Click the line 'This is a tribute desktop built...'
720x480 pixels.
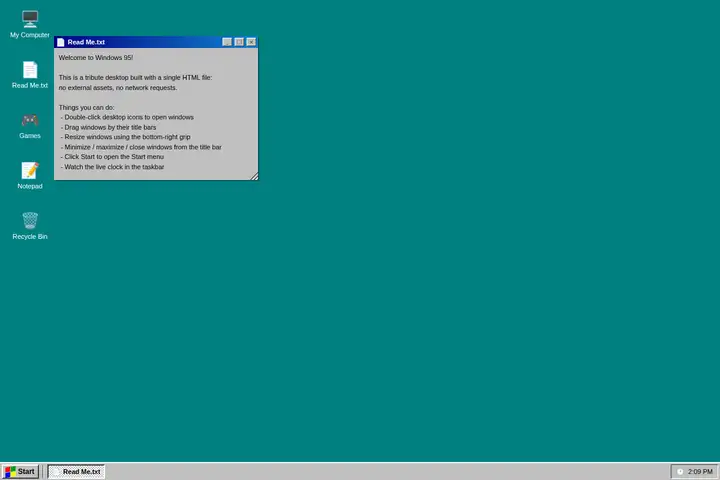(x=135, y=78)
